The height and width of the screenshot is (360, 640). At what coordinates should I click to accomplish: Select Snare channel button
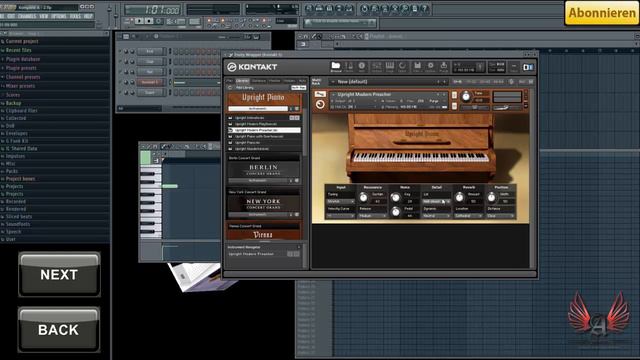pos(150,93)
